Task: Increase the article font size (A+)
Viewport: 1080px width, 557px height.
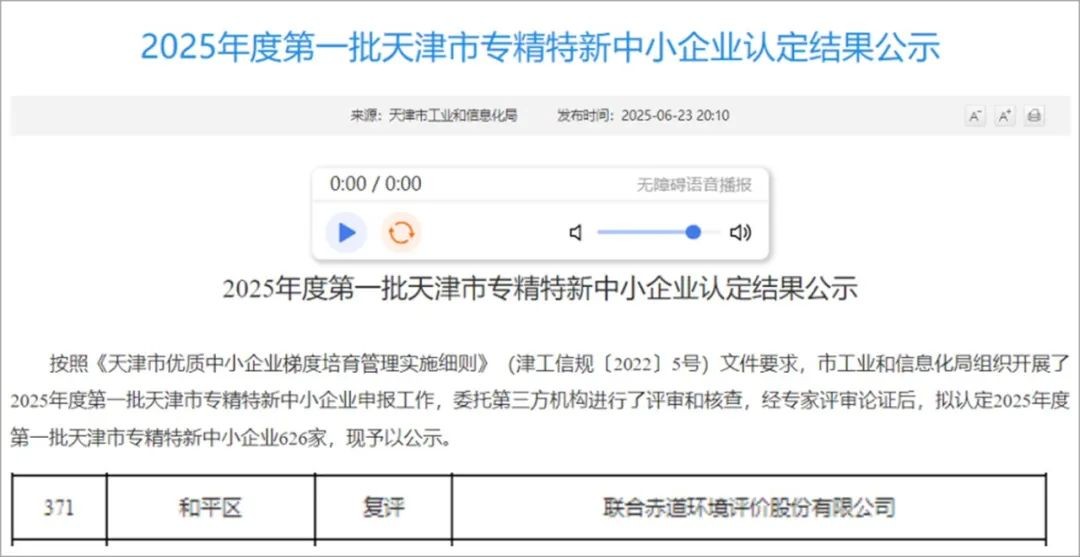Action: coord(1005,116)
